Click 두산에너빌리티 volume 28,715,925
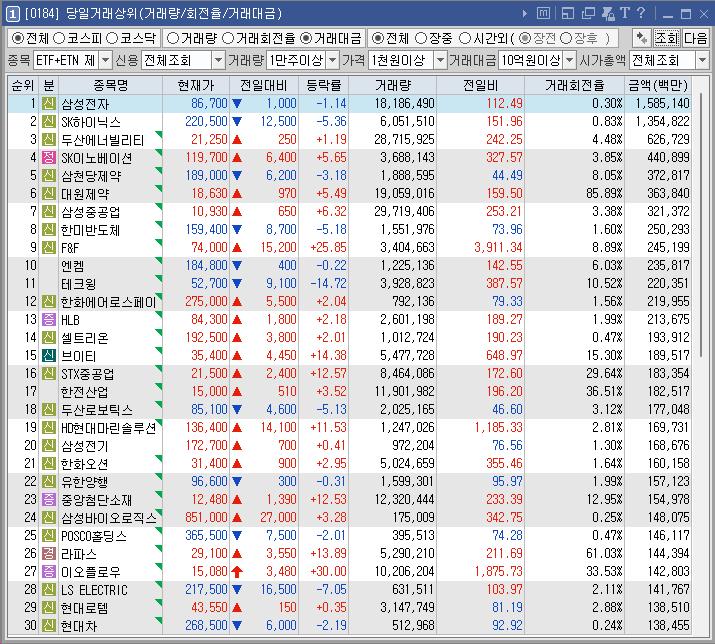The image size is (715, 644). coord(404,140)
